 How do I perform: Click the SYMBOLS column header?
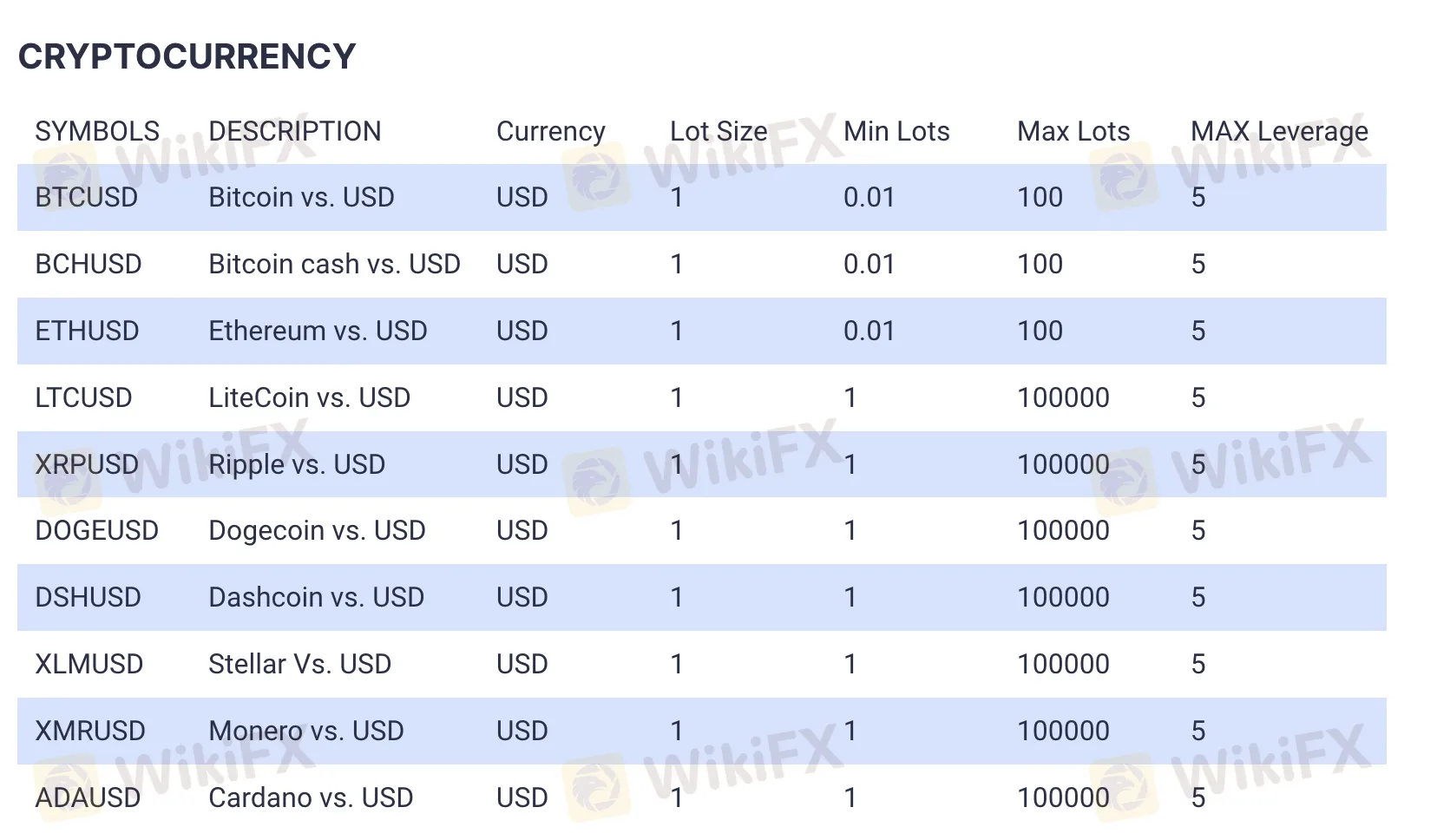(97, 131)
